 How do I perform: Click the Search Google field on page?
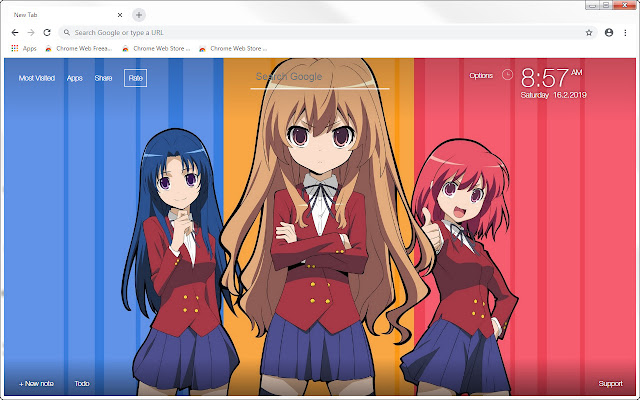click(x=320, y=77)
